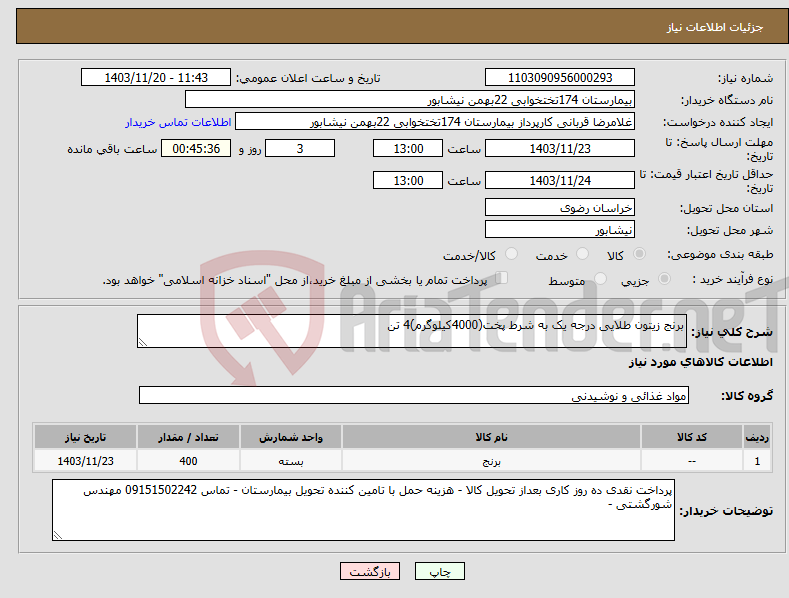This screenshot has width=789, height=598.
Task: Click resize handle of buyer notes textarea
Action: click(58, 536)
